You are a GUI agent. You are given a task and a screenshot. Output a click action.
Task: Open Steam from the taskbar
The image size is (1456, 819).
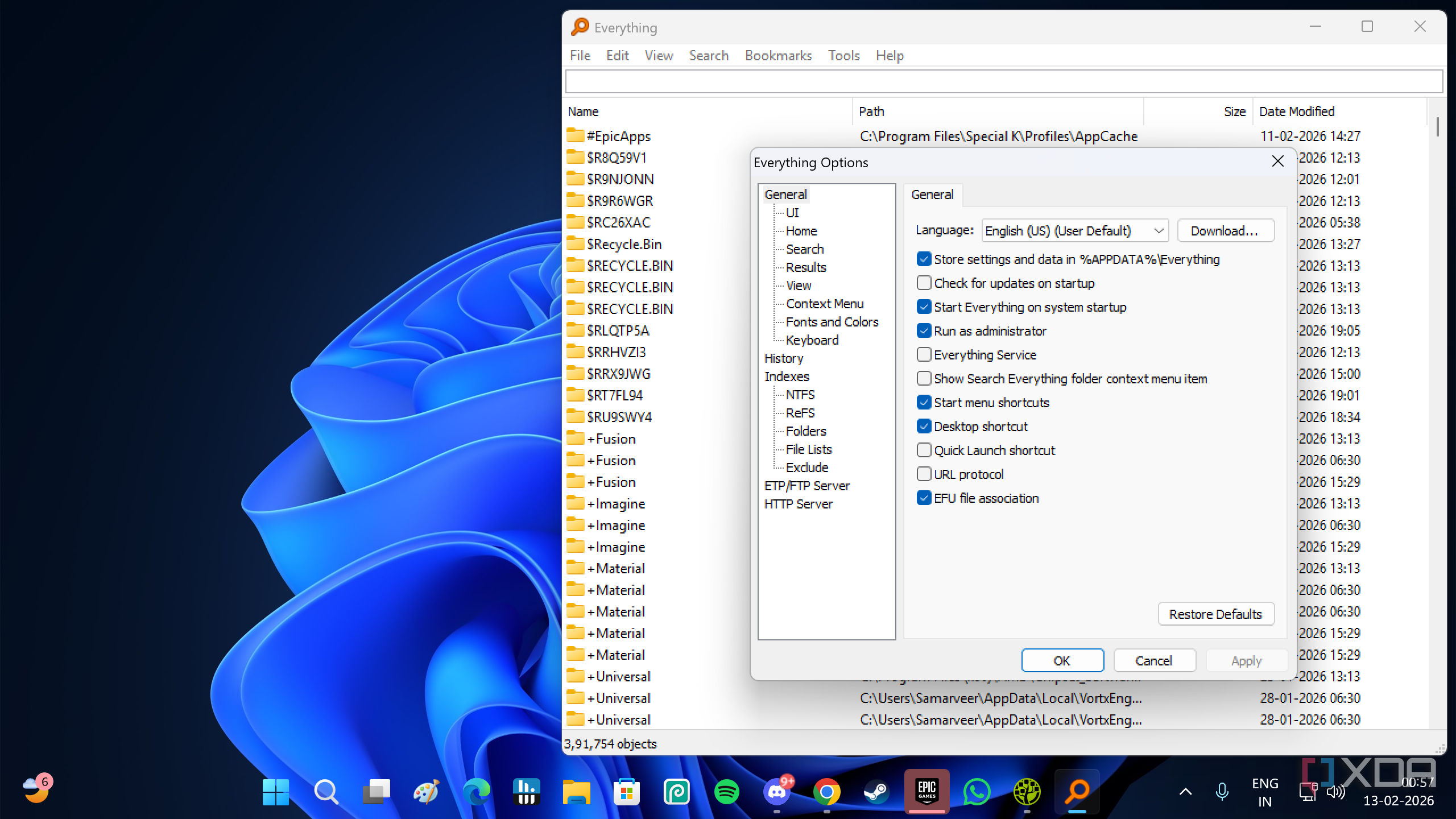[876, 791]
